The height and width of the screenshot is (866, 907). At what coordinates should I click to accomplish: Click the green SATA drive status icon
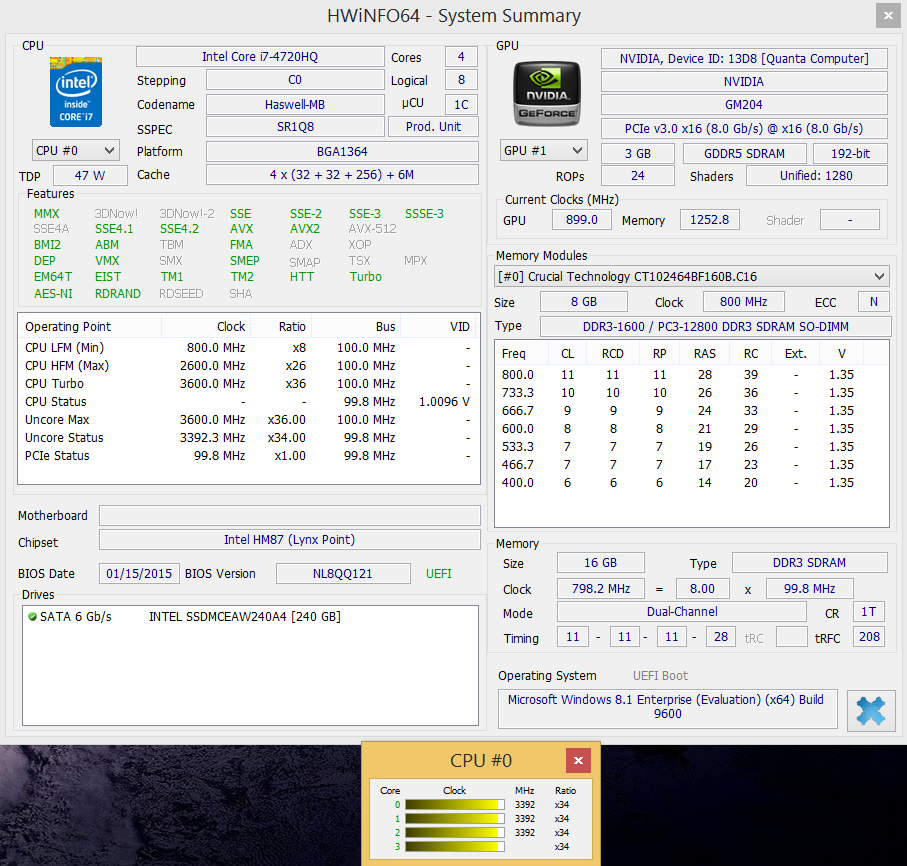pyautogui.click(x=32, y=617)
